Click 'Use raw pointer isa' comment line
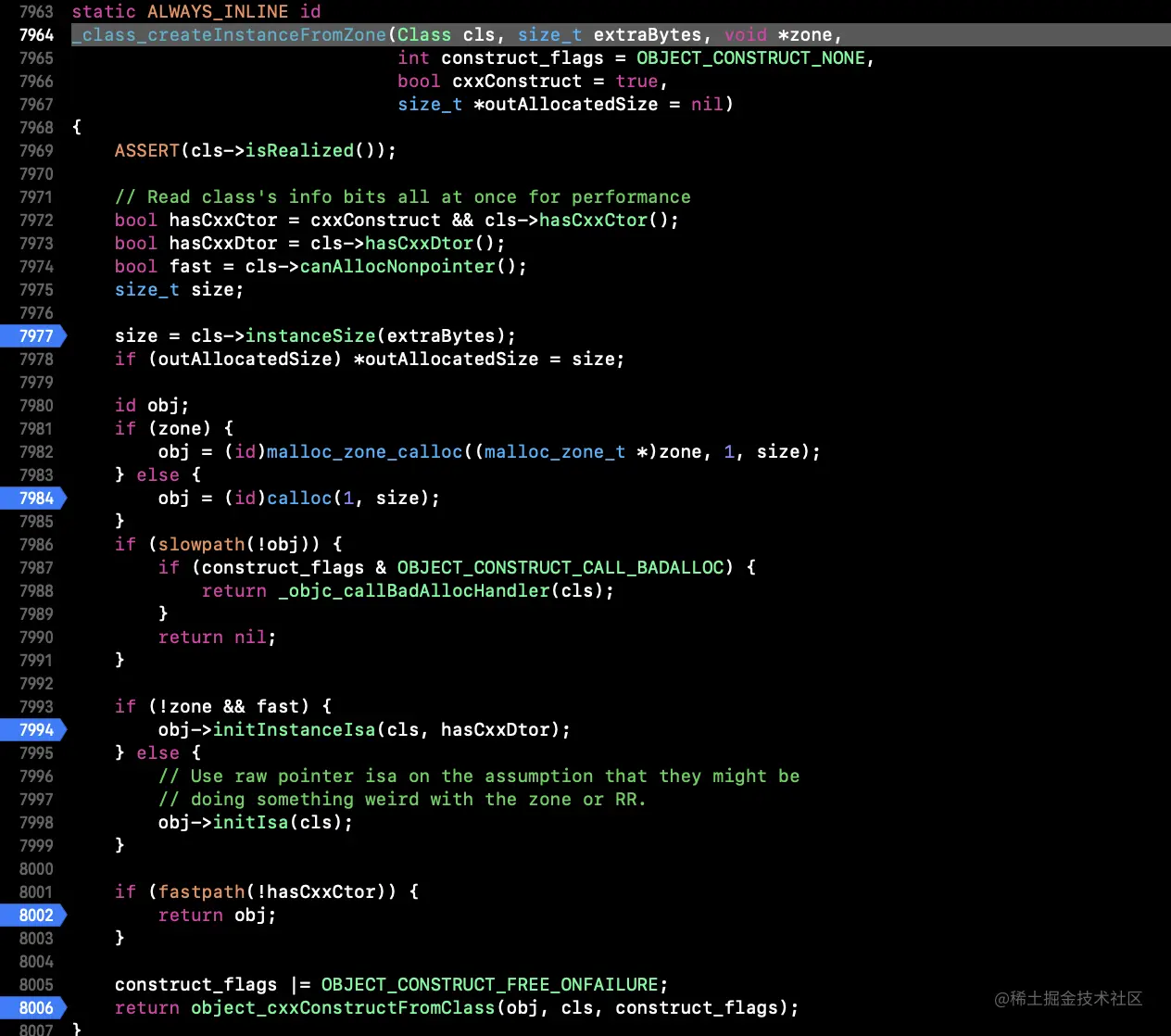 coord(479,776)
